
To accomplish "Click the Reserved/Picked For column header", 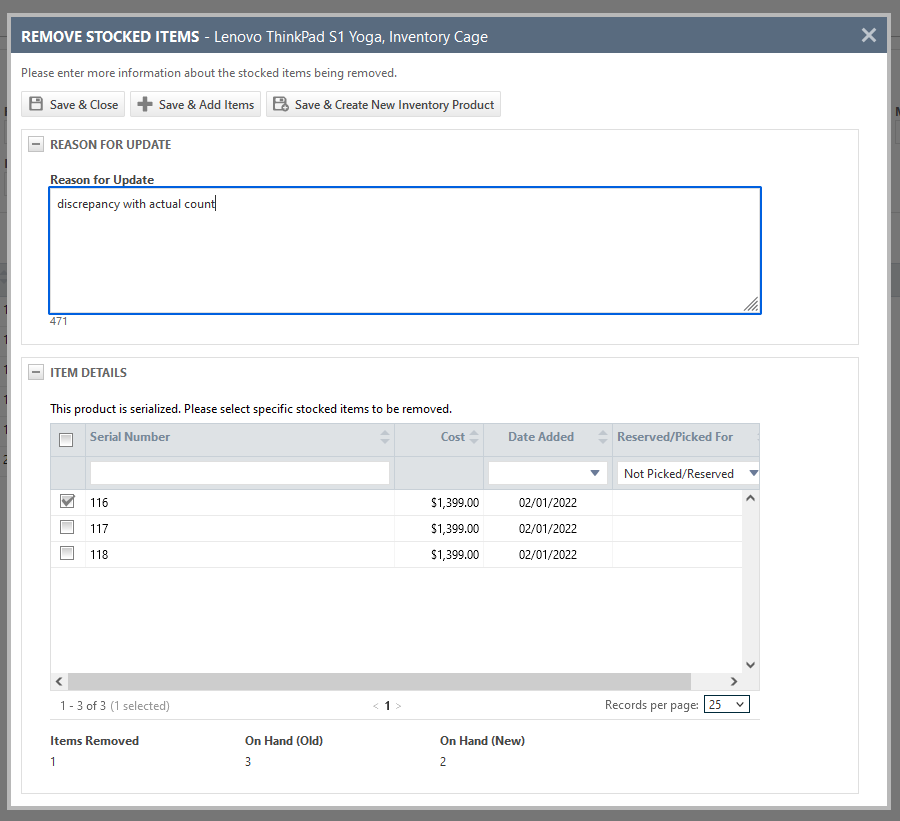I will 675,437.
